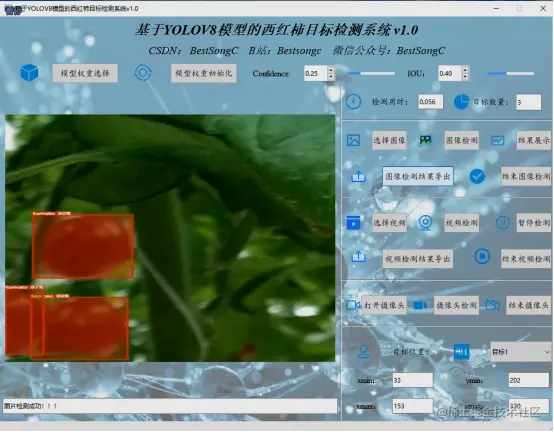The image size is (554, 432).
Task: Click the blue cube model icon
Action: coord(29,72)
